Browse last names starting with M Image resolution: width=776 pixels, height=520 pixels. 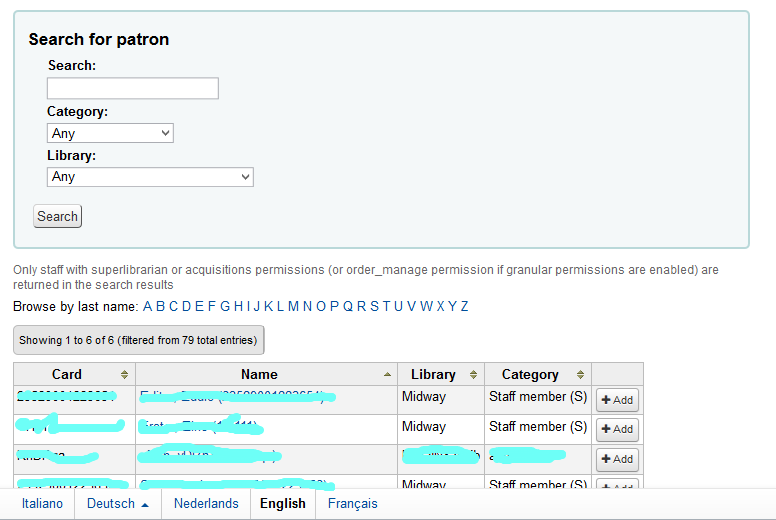(293, 306)
